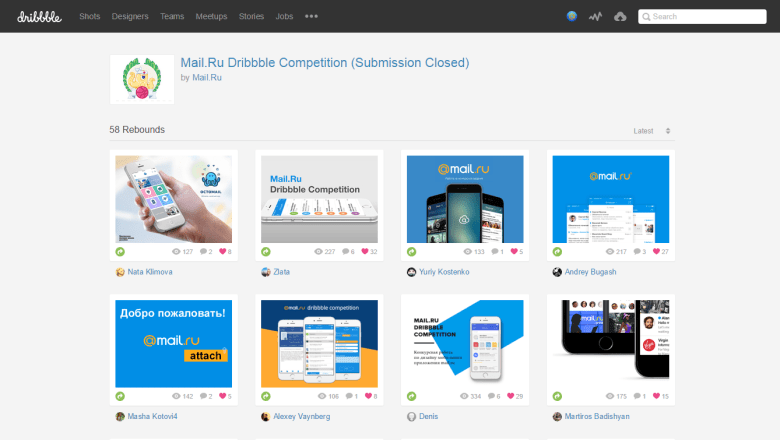Click rebound icon on Zlata's shot

[266, 252]
